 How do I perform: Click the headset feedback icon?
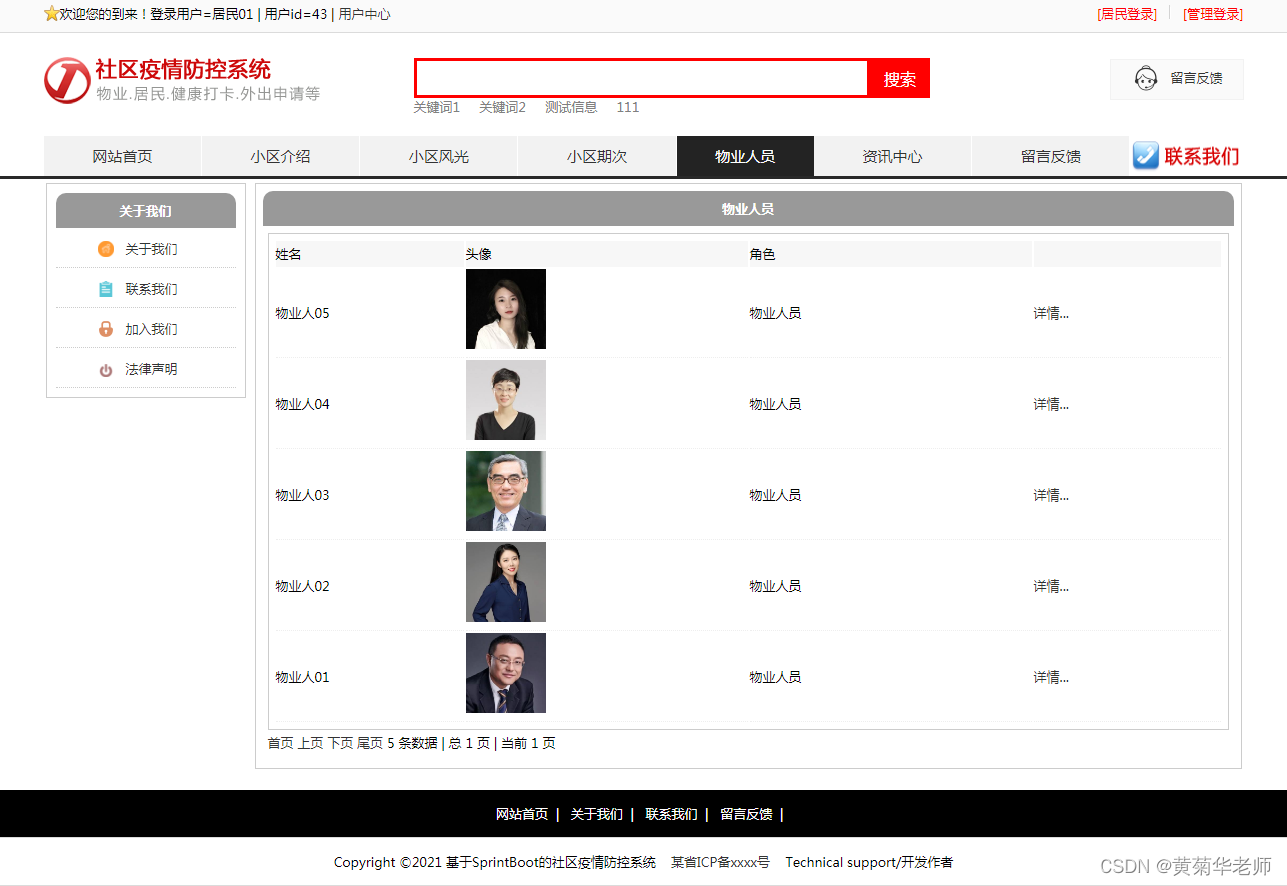click(x=1146, y=78)
